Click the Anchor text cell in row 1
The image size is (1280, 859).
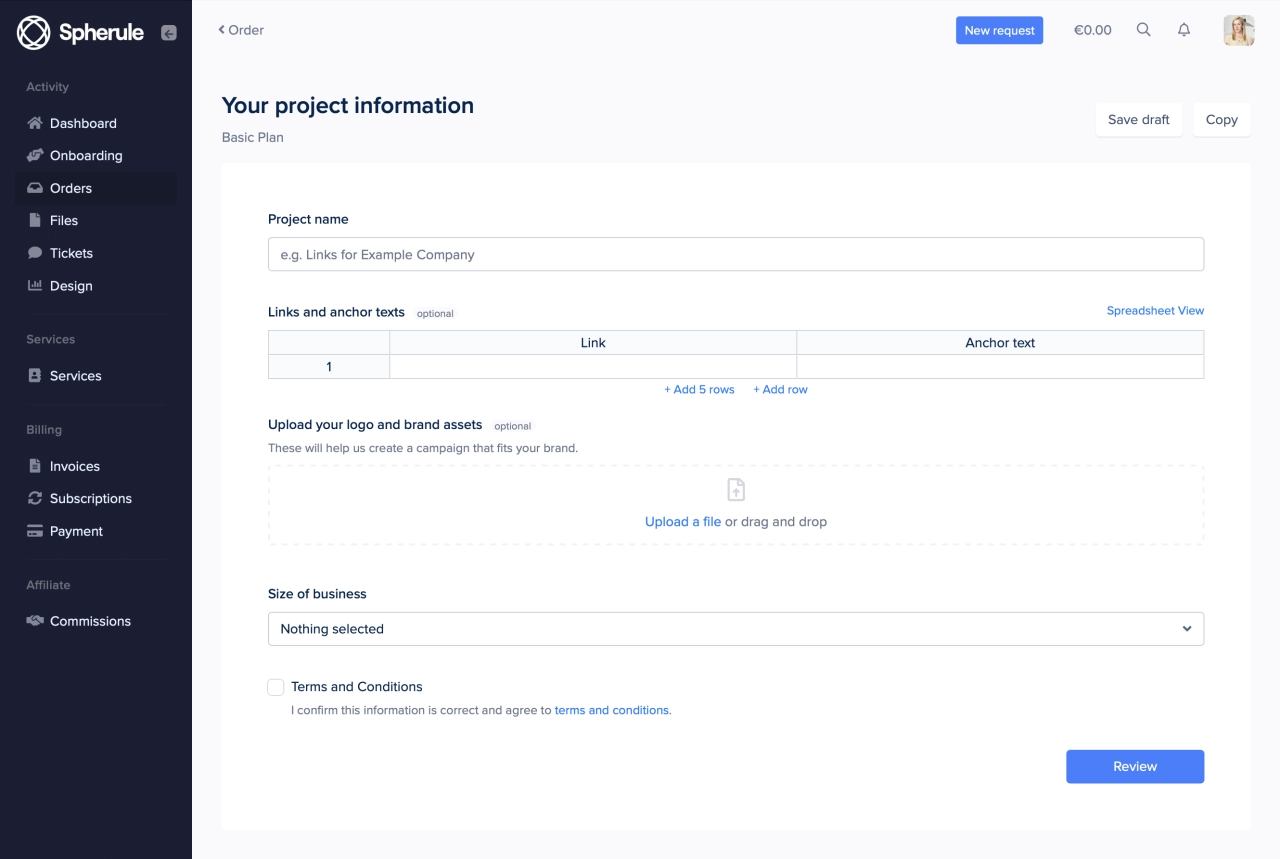point(1000,367)
